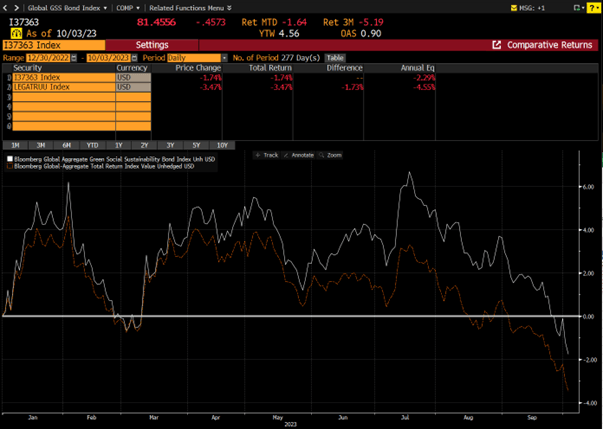Click the Table button

(x=335, y=58)
